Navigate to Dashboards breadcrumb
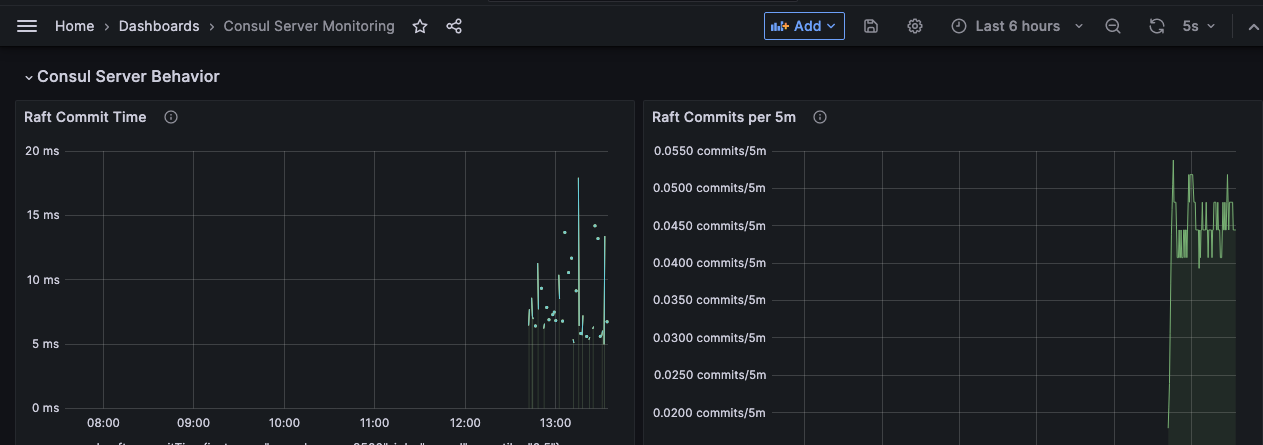Viewport: 1263px width, 445px height. tap(159, 26)
